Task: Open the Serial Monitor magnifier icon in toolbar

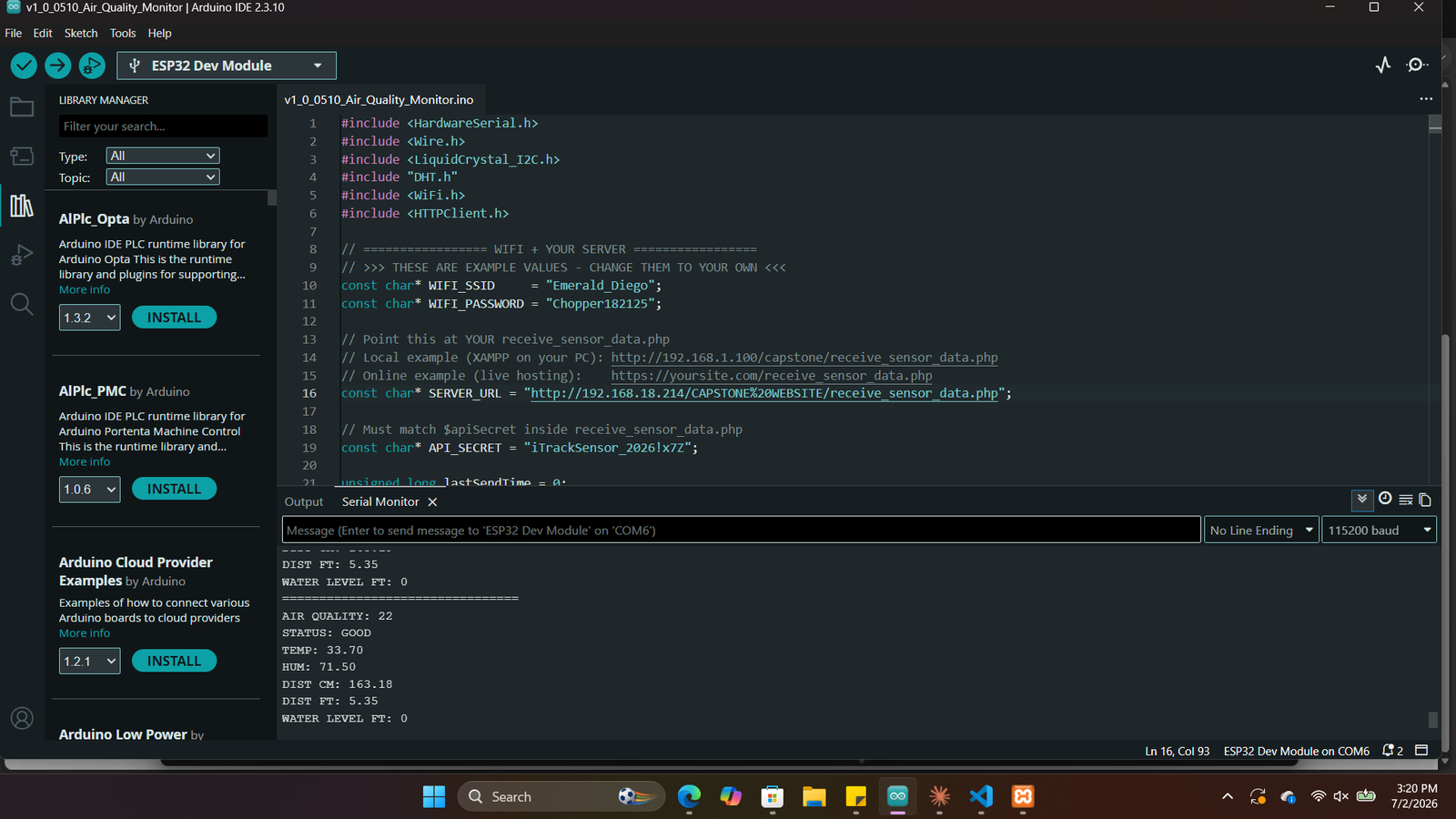Action: [x=1417, y=66]
